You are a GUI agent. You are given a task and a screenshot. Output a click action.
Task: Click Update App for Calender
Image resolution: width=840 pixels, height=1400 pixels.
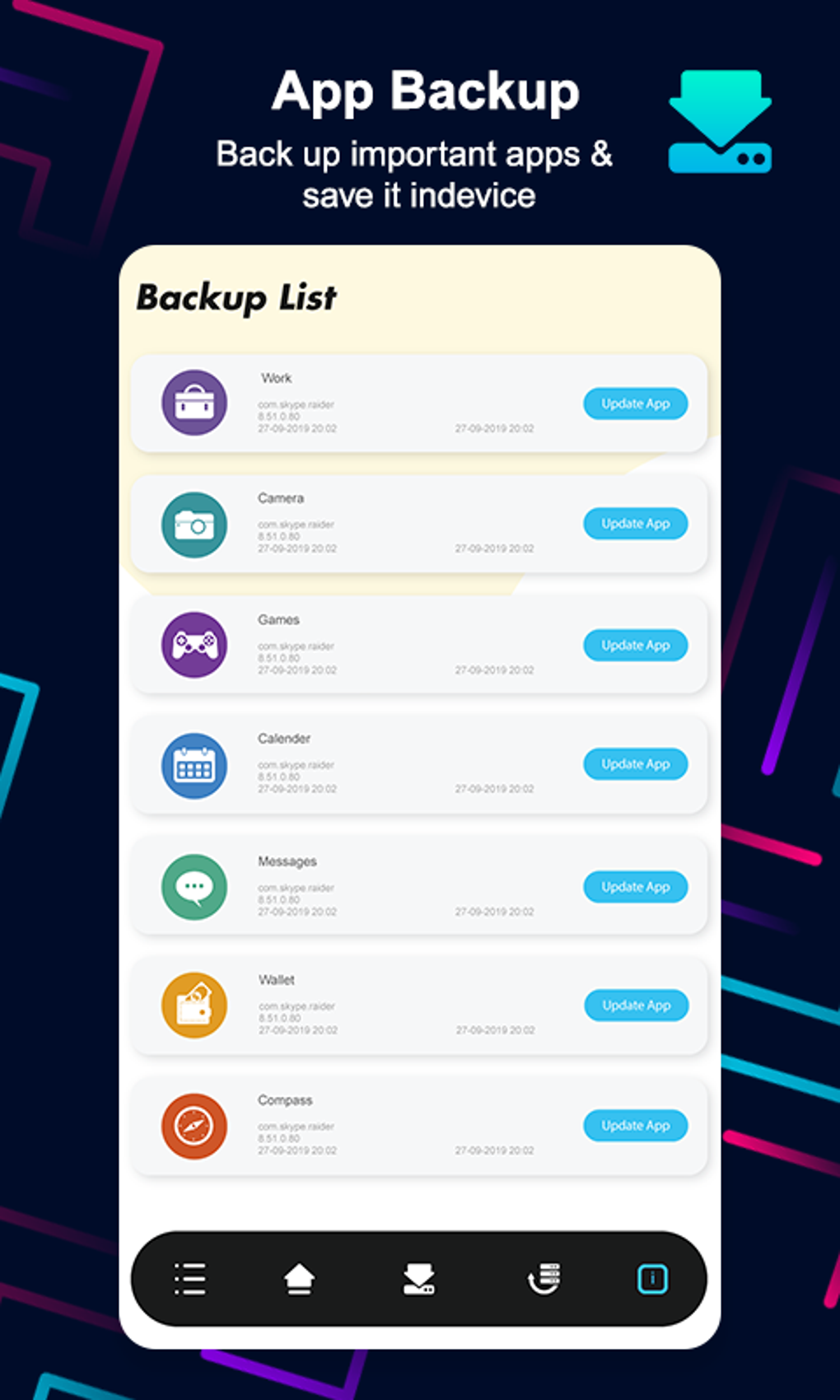636,764
